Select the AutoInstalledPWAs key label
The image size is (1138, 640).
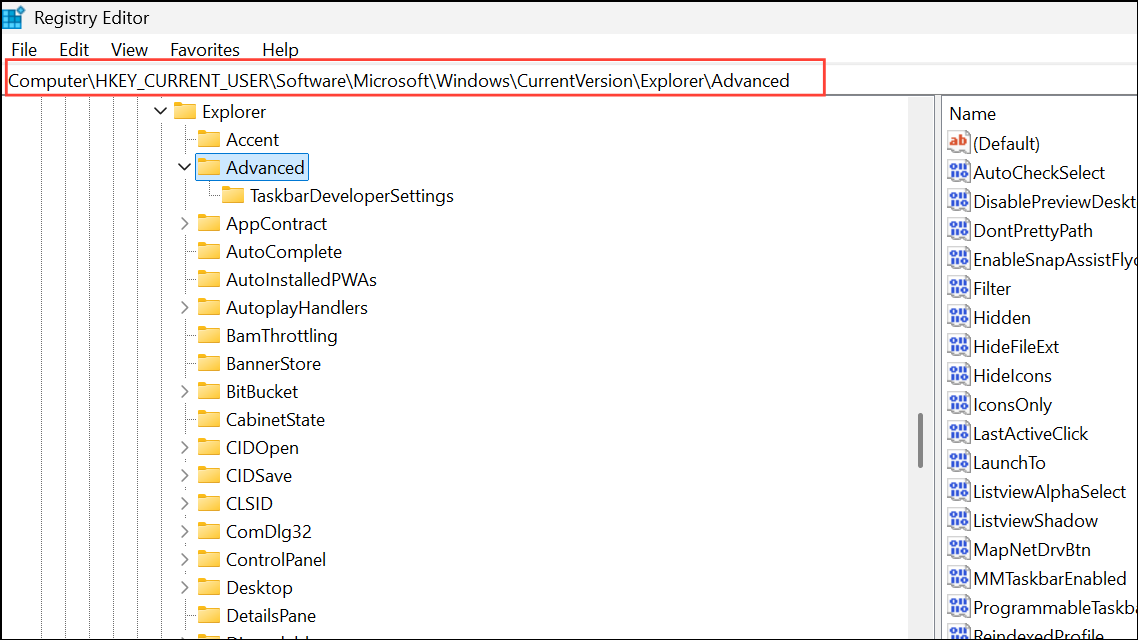click(301, 280)
